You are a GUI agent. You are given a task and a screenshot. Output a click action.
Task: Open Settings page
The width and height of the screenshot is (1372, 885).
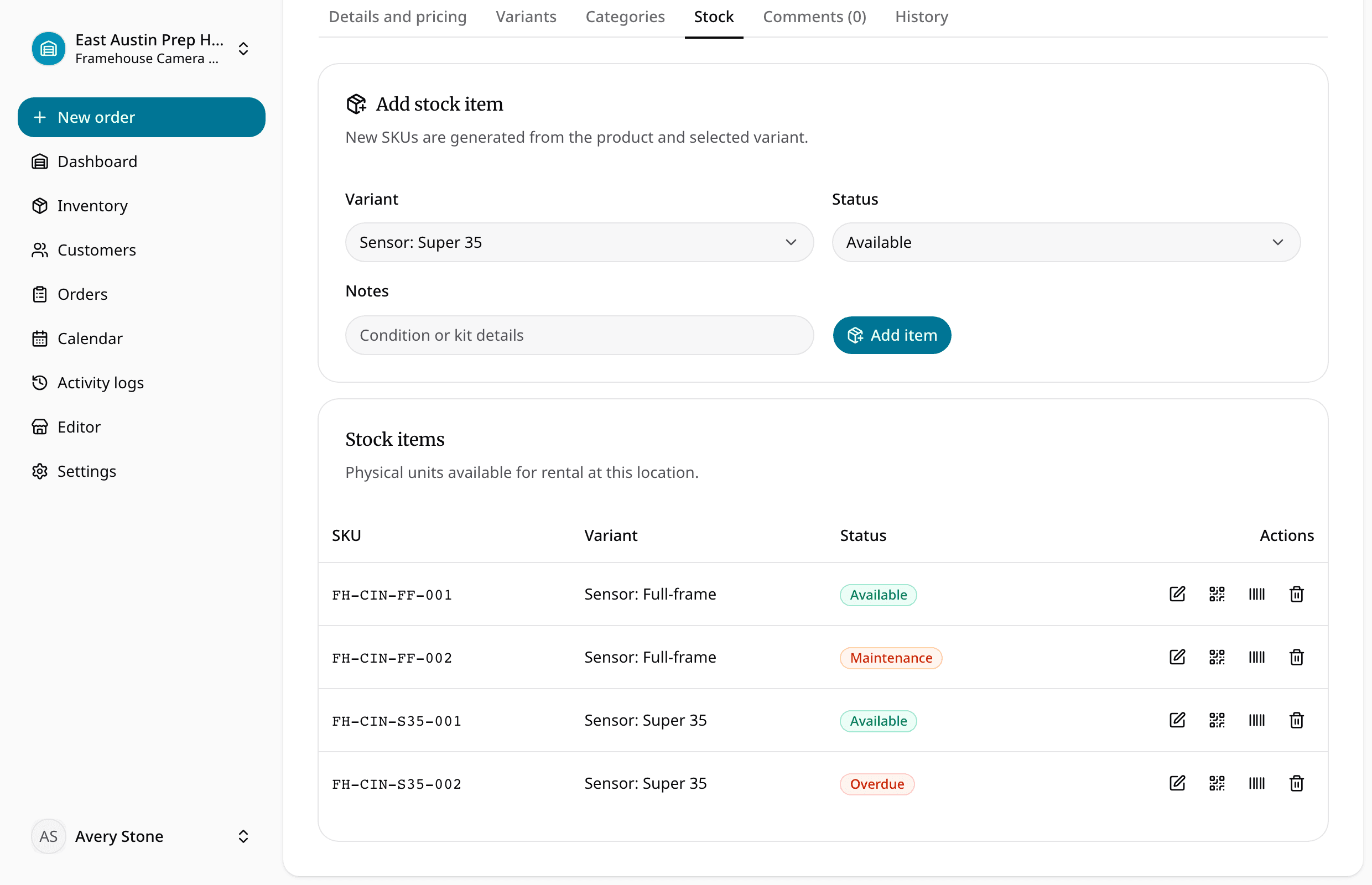[x=142, y=471]
